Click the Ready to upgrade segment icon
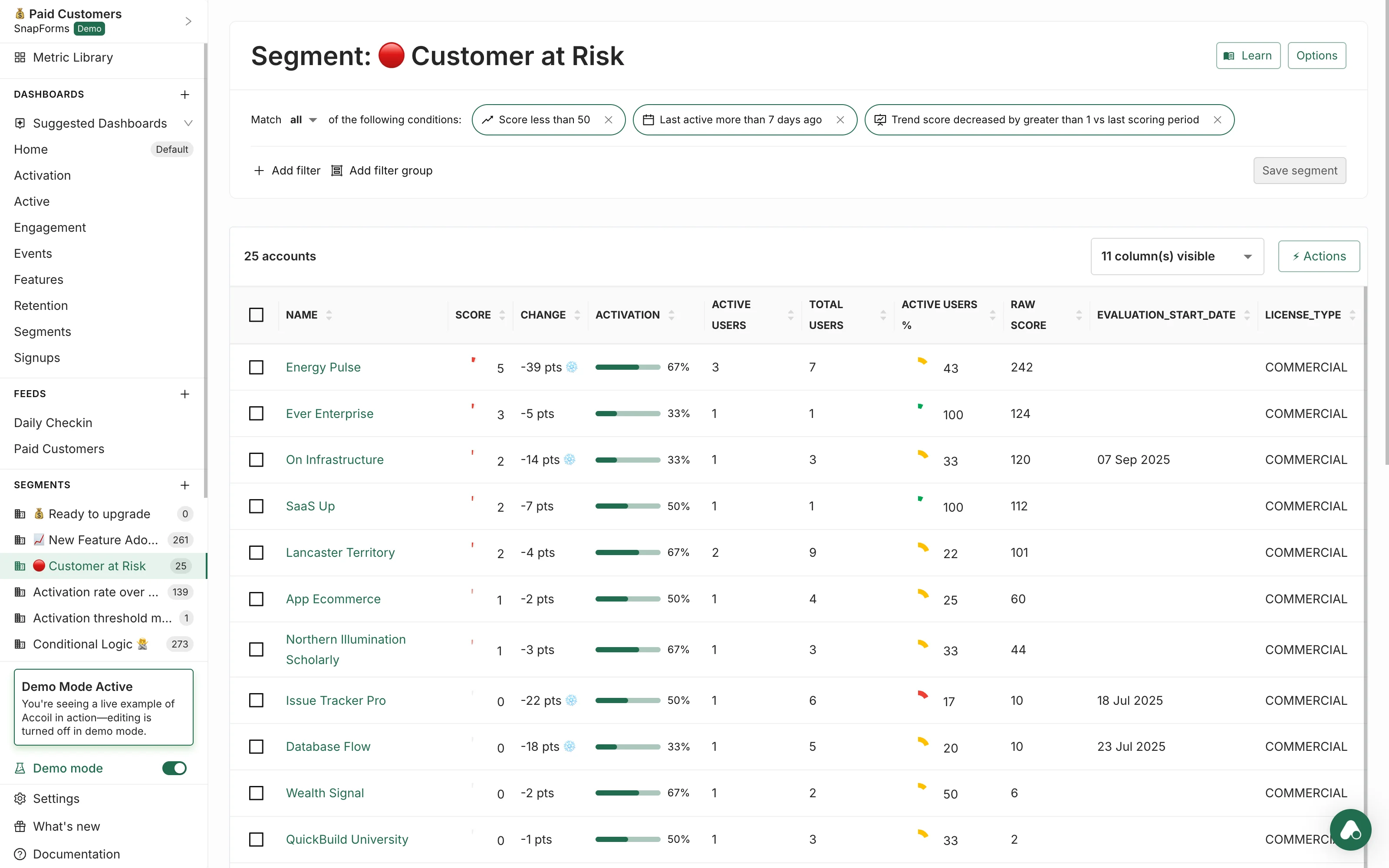 20,514
